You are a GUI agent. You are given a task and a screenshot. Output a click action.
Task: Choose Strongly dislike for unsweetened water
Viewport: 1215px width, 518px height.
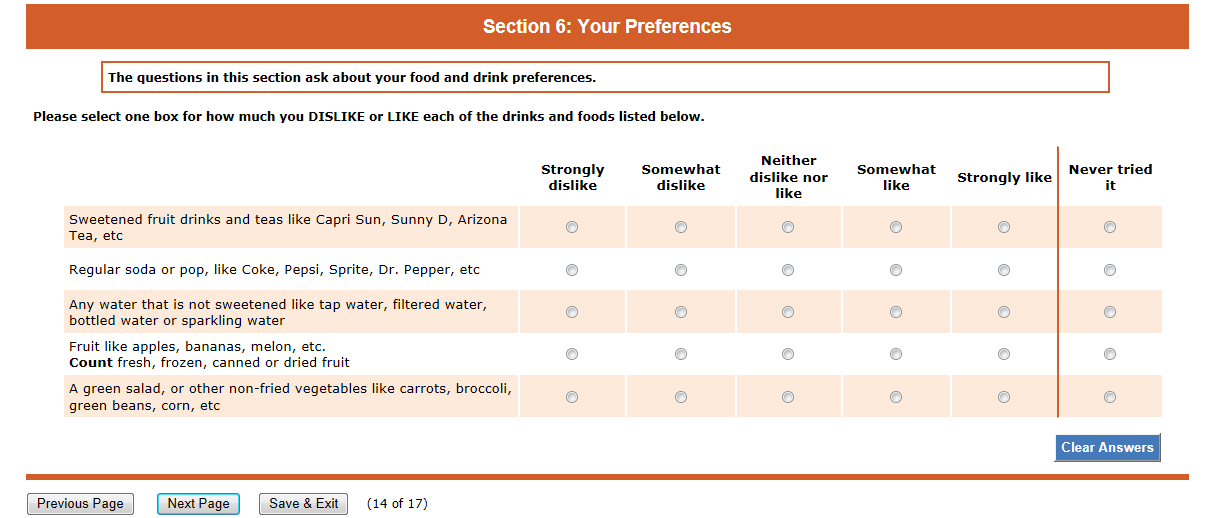click(x=572, y=312)
